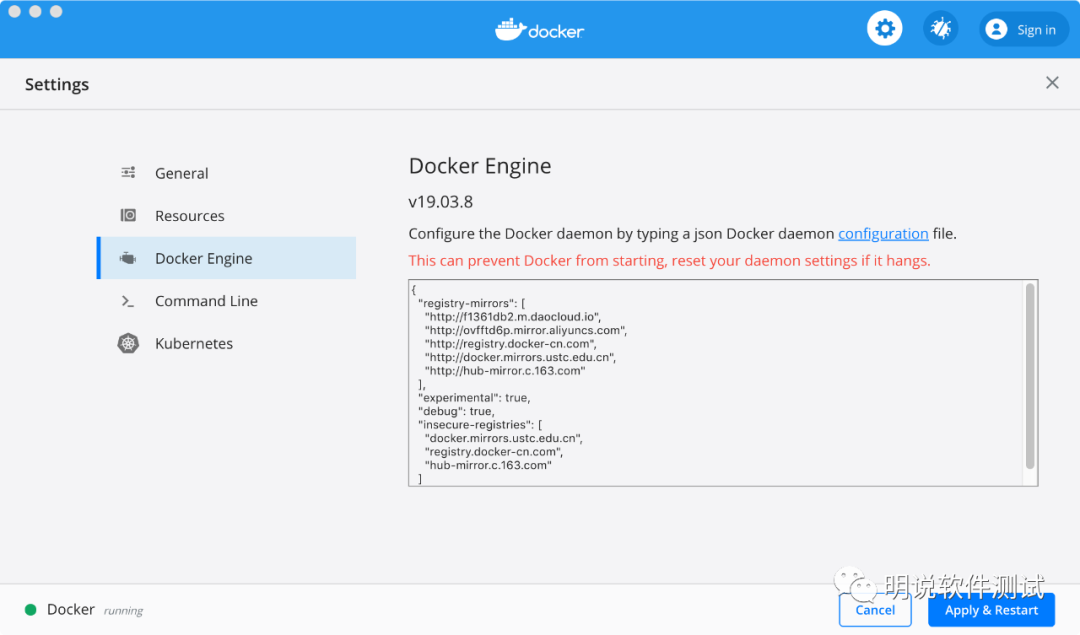Viewport: 1080px width, 635px height.
Task: Click the troubleshoot bug icon
Action: 940,29
